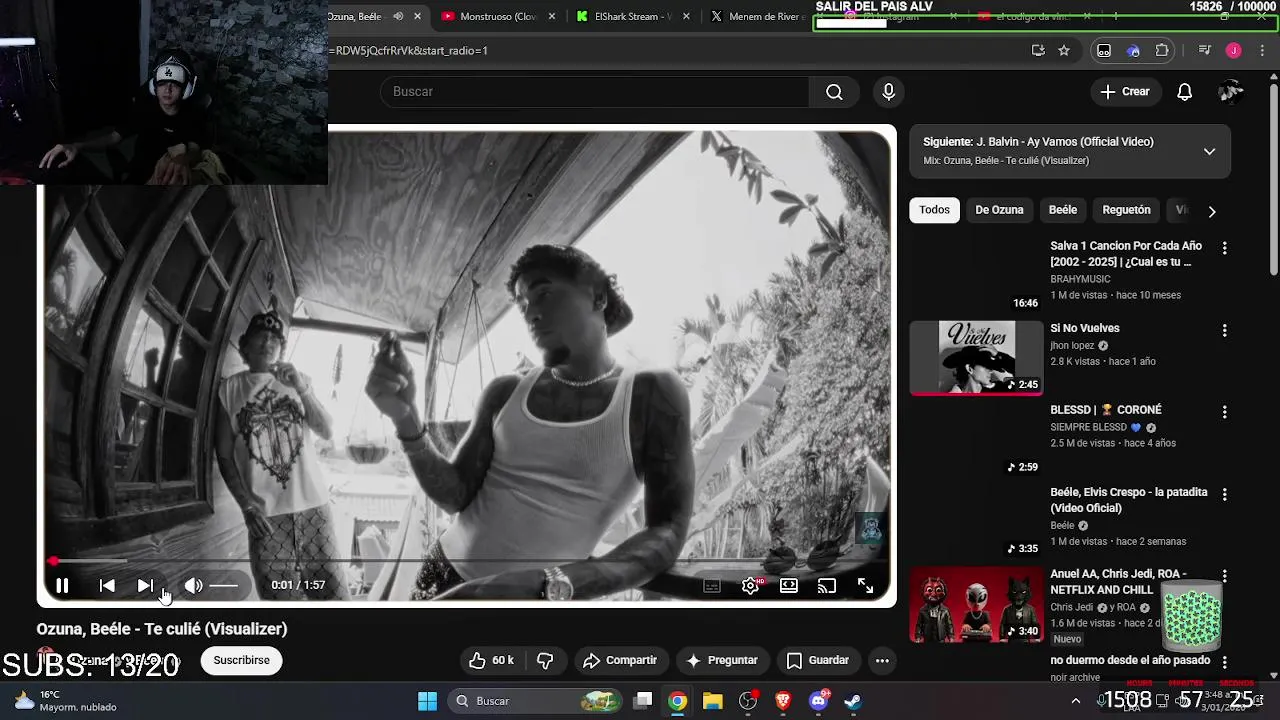Image resolution: width=1280 pixels, height=720 pixels.
Task: Install the page as app from address bar
Action: point(1038,50)
